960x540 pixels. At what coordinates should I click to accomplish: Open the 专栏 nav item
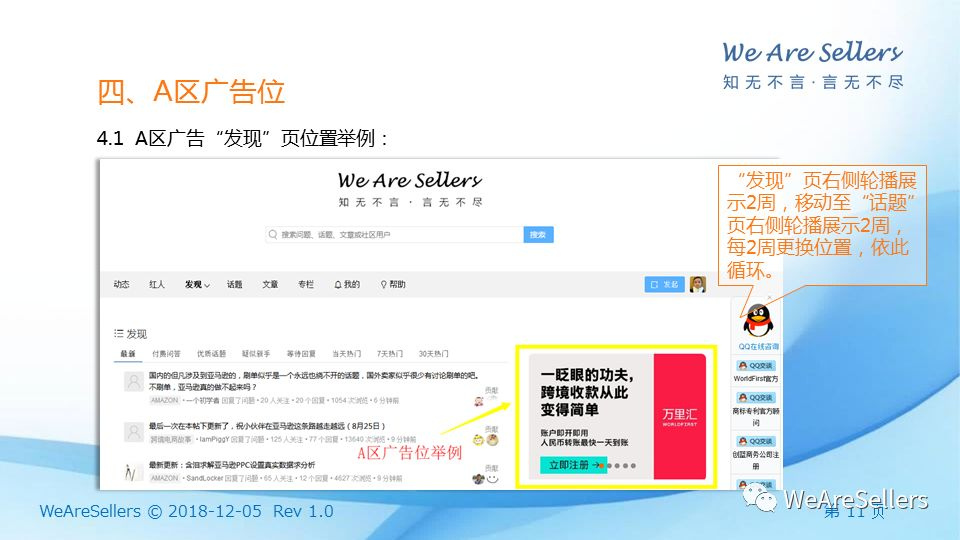point(306,285)
